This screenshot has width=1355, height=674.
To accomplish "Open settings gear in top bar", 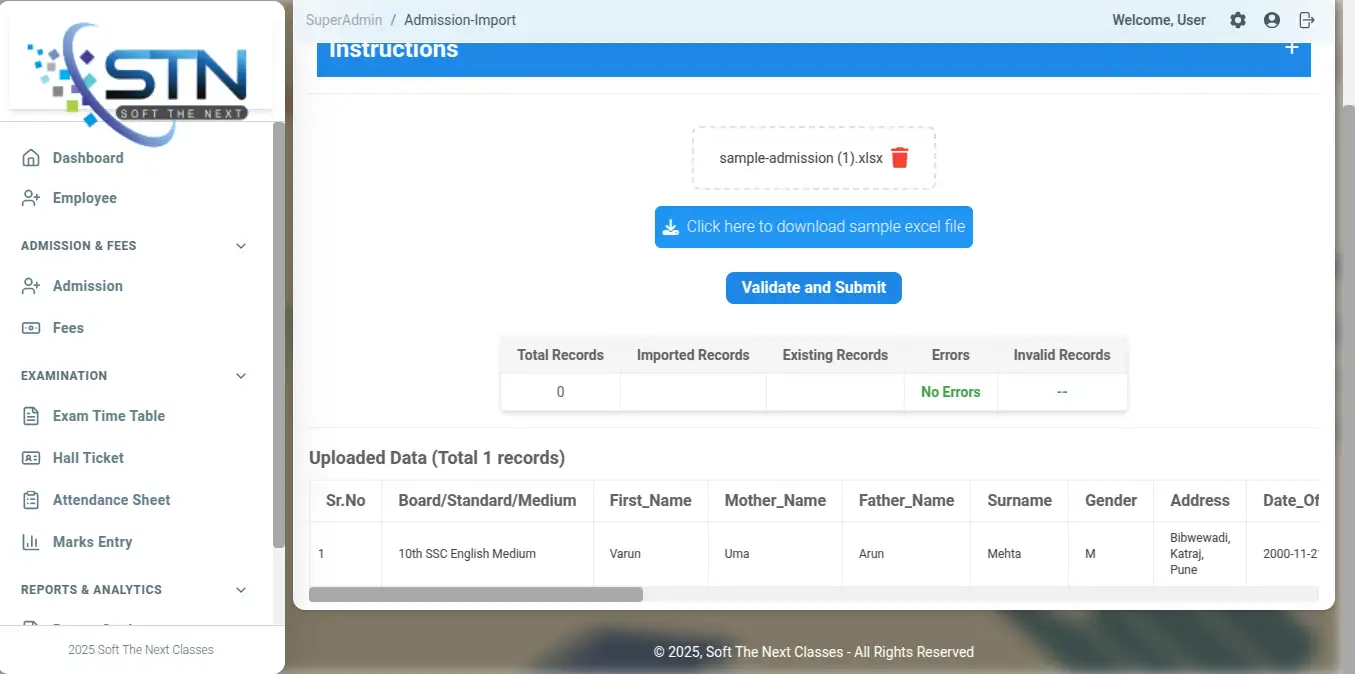I will (1238, 20).
